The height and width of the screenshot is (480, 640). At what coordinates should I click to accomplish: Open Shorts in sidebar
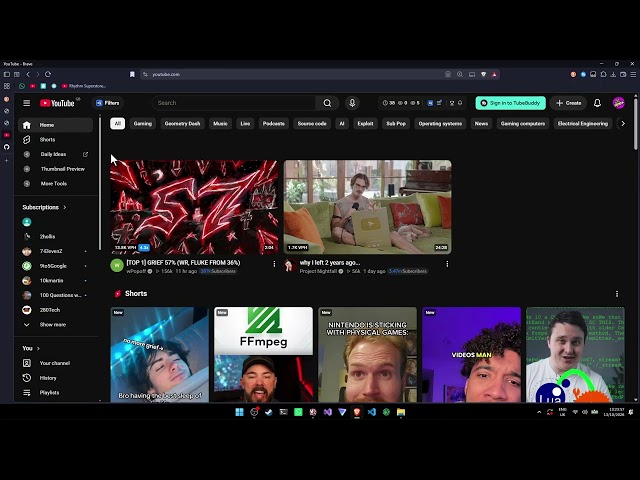point(56,140)
